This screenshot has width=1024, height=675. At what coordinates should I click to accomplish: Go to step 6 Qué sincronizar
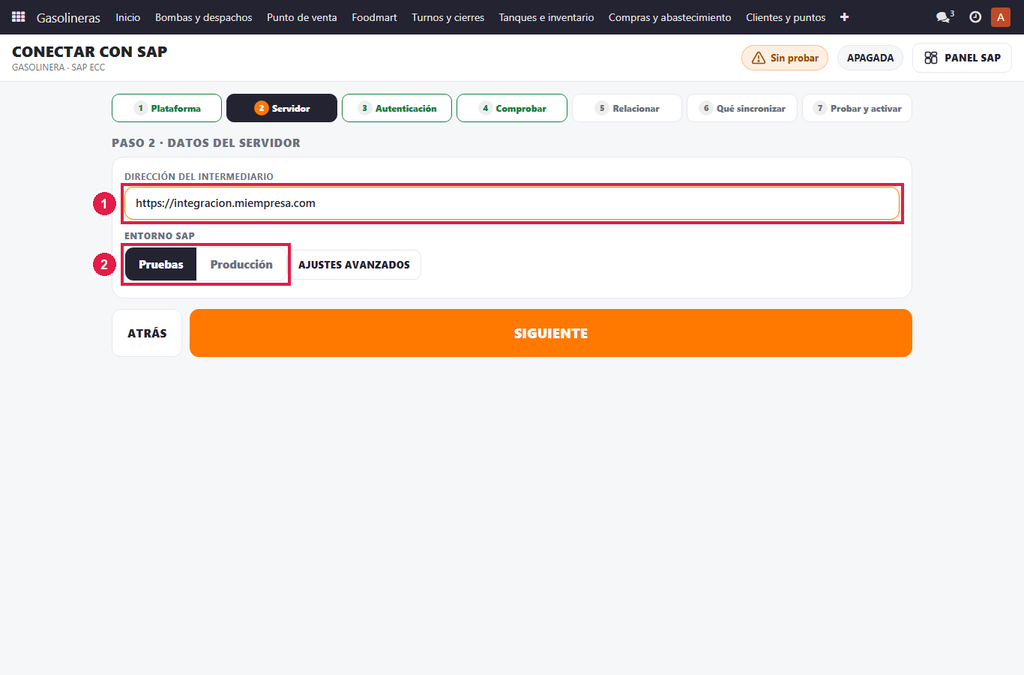742,108
